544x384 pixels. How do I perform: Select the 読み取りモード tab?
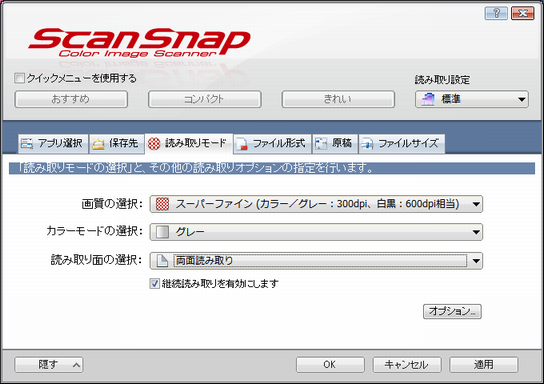188,143
